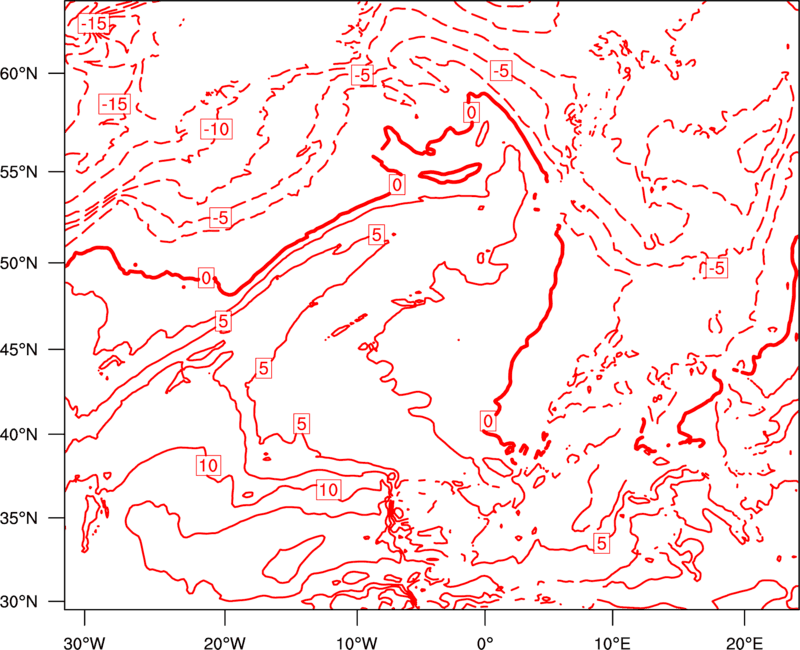
Task: Select the 50°N latitude axis label
Action: pyautogui.click(x=19, y=263)
